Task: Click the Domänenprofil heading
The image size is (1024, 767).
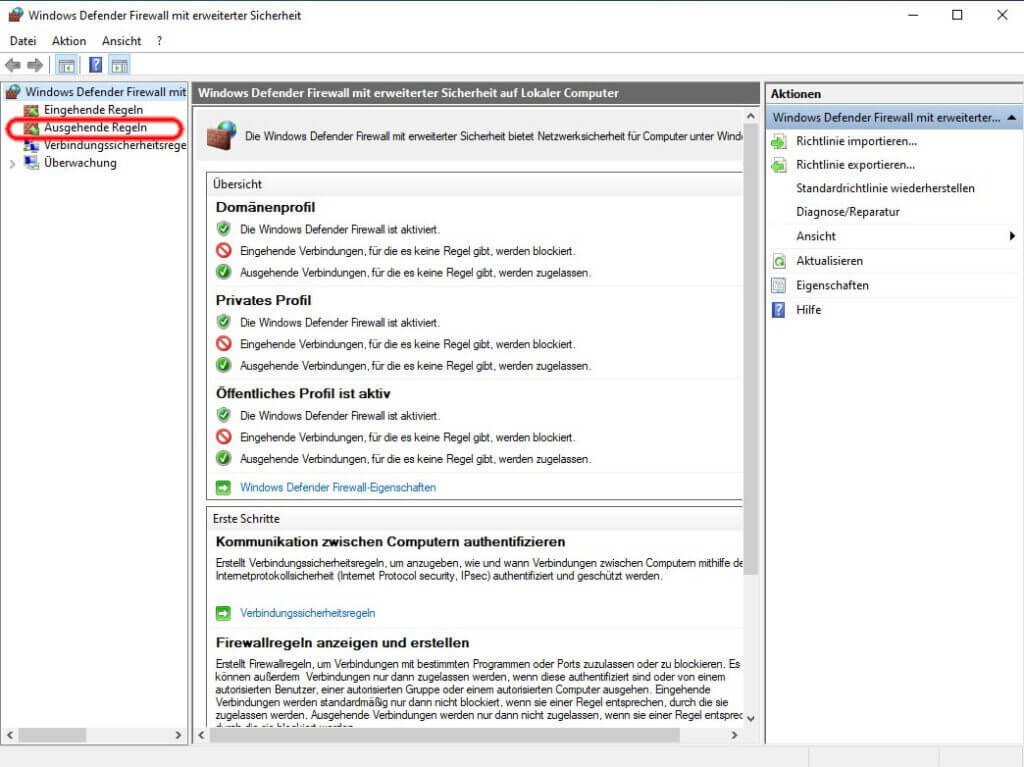Action: (x=265, y=207)
